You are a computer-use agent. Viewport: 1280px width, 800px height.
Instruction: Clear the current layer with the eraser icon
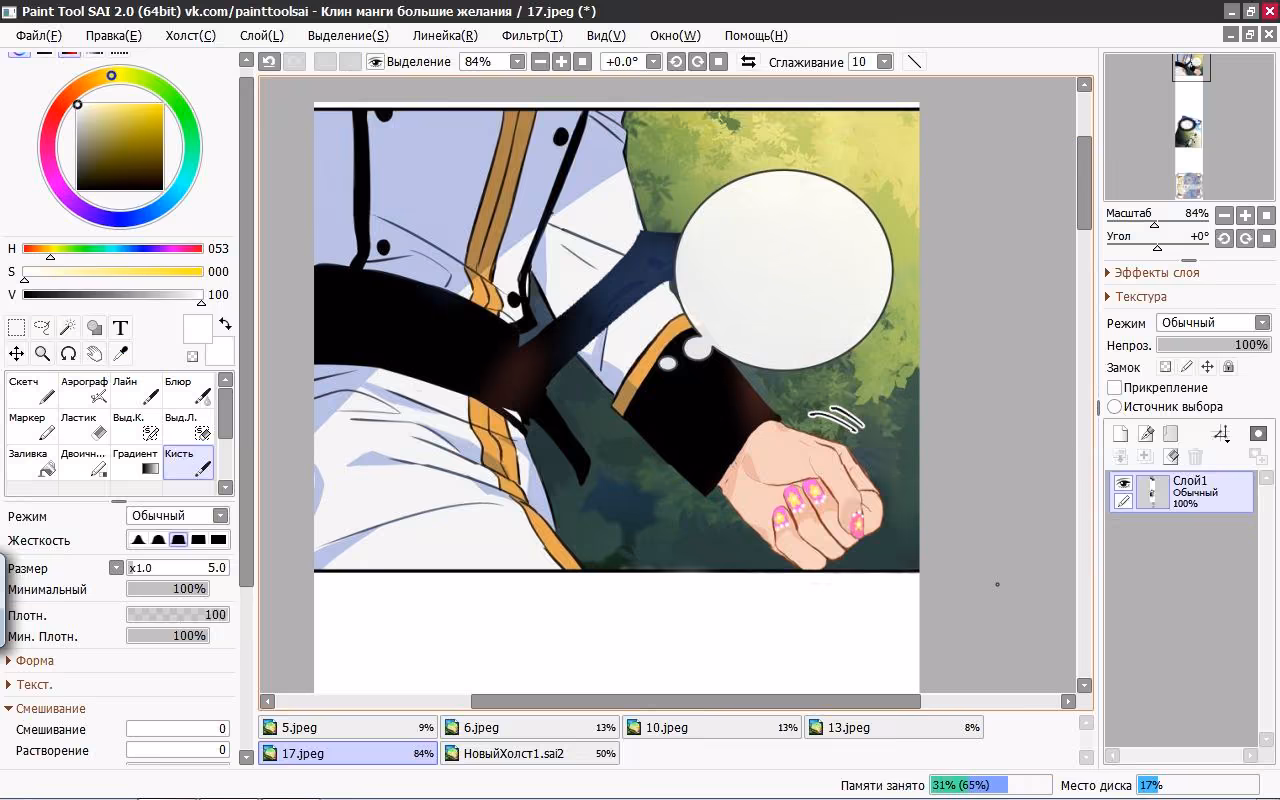1171,456
